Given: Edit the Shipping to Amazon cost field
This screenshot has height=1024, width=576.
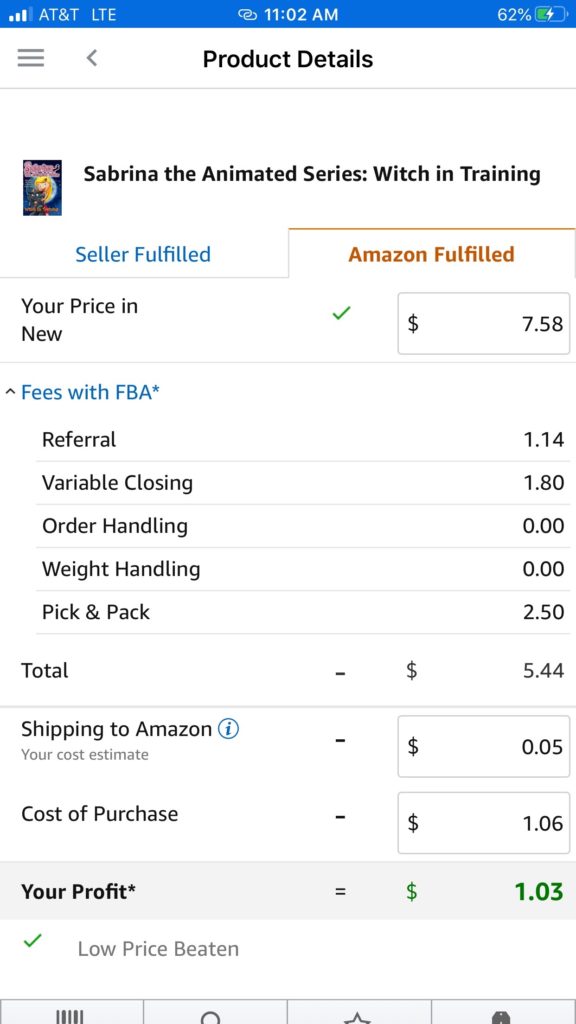Looking at the screenshot, I should click(x=484, y=746).
